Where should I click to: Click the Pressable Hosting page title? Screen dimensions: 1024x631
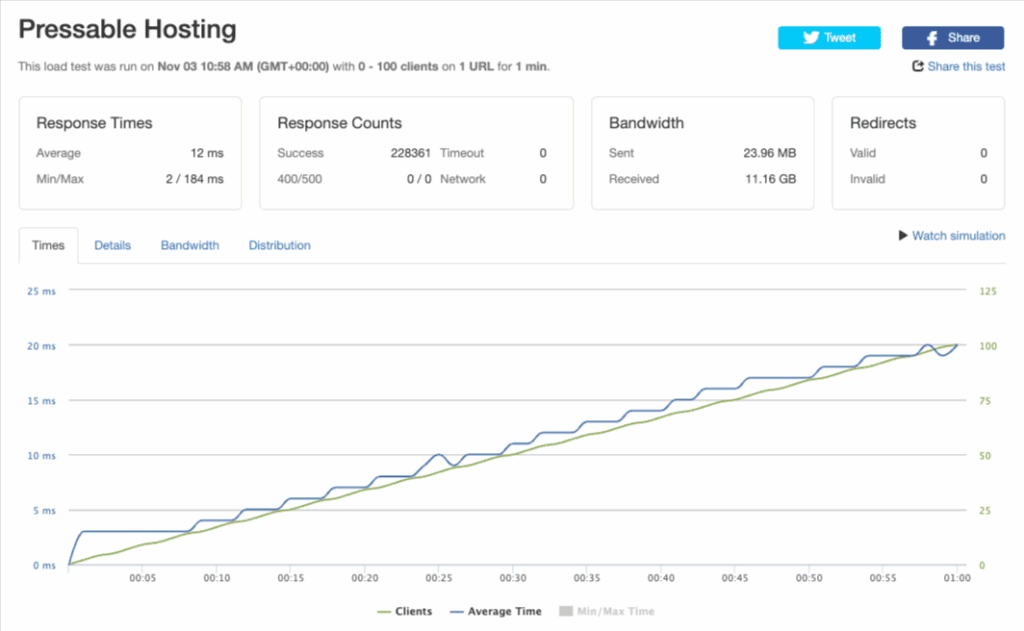(x=127, y=30)
